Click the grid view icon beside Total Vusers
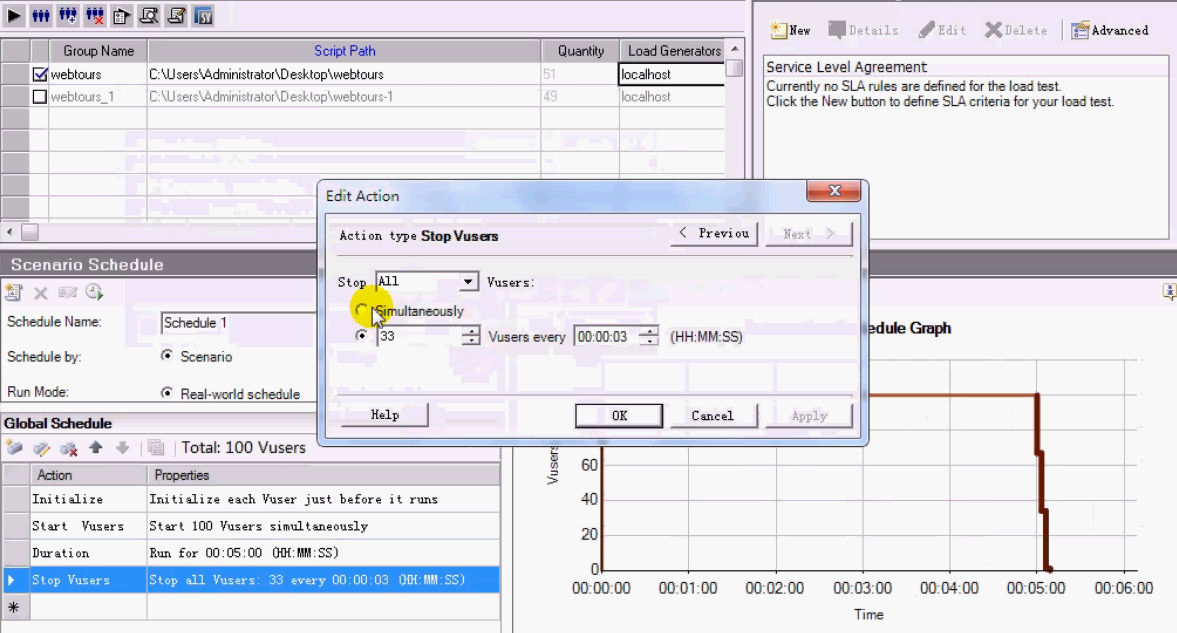Viewport: 1177px width, 633px height. (x=156, y=448)
